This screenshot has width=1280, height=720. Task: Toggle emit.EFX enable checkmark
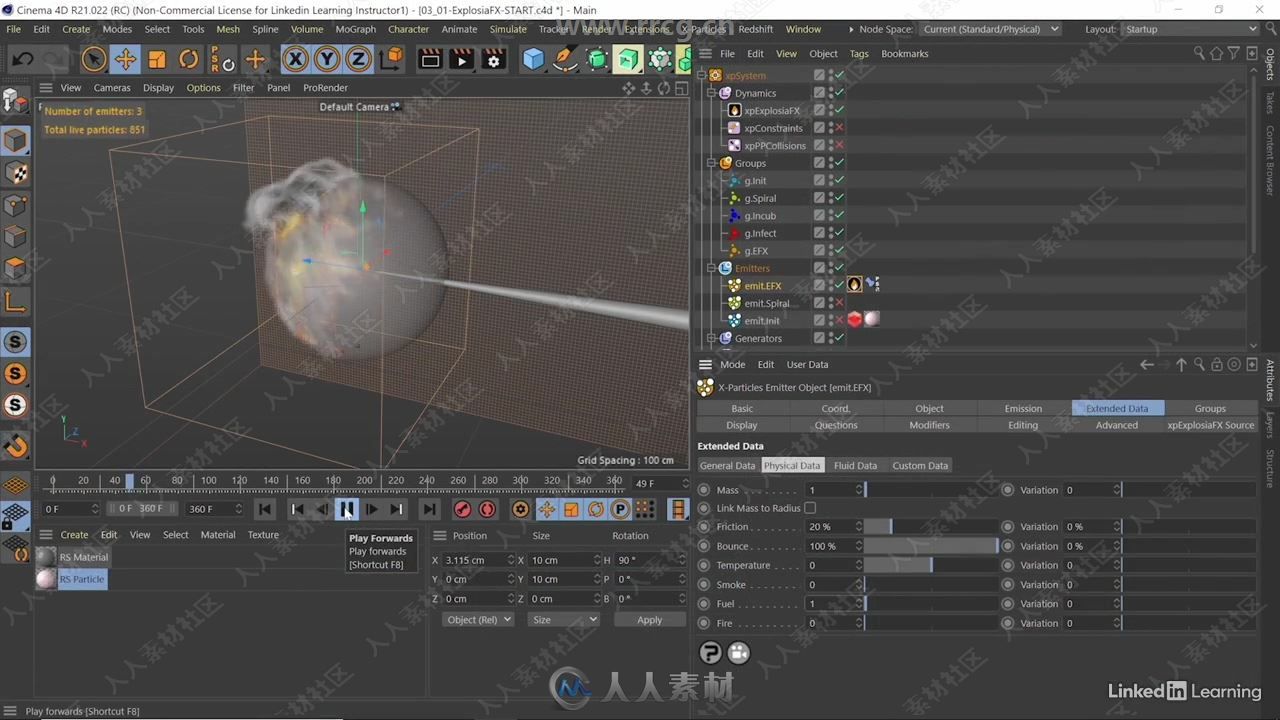click(x=840, y=285)
